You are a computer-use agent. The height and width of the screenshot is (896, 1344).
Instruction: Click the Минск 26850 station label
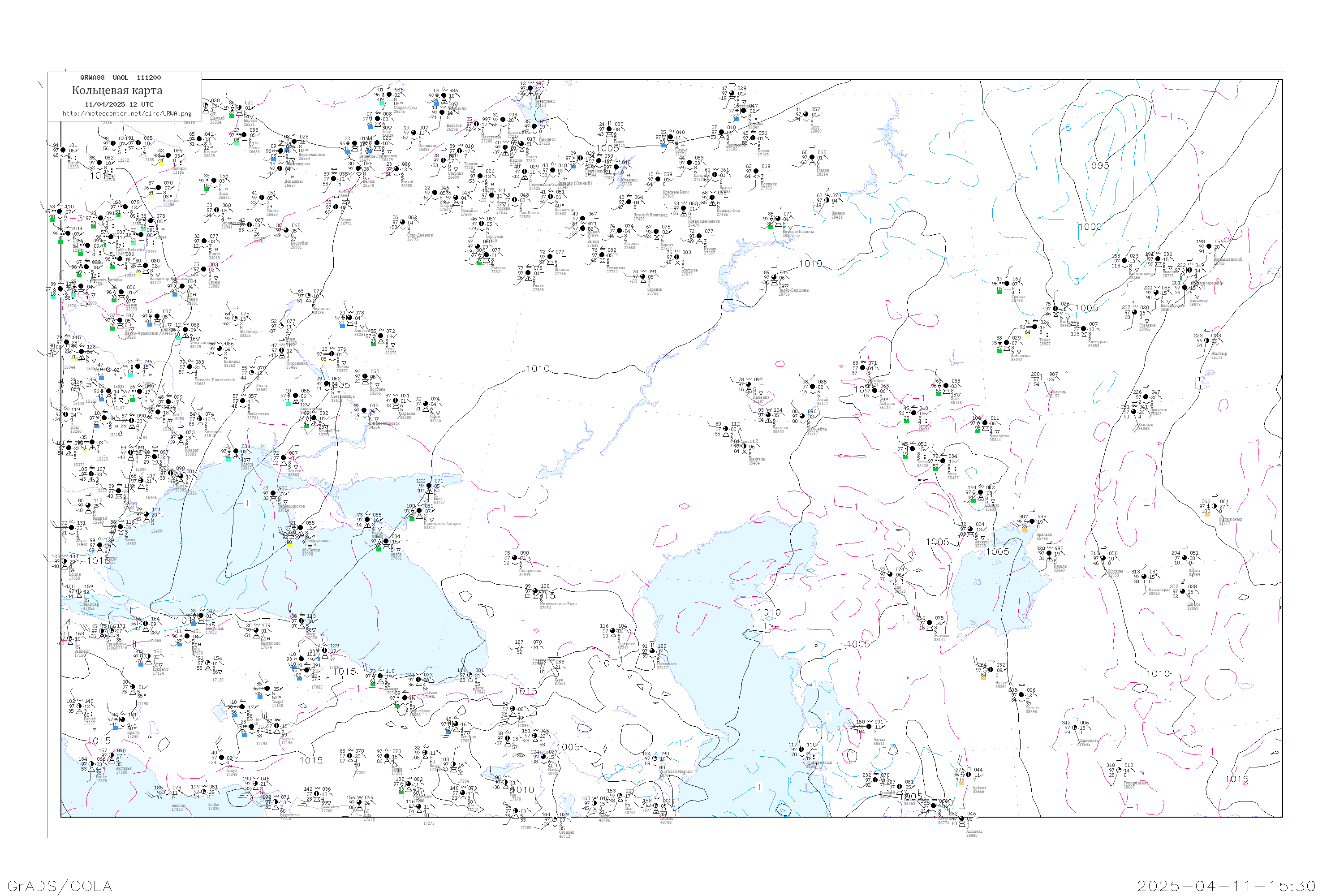click(x=272, y=212)
